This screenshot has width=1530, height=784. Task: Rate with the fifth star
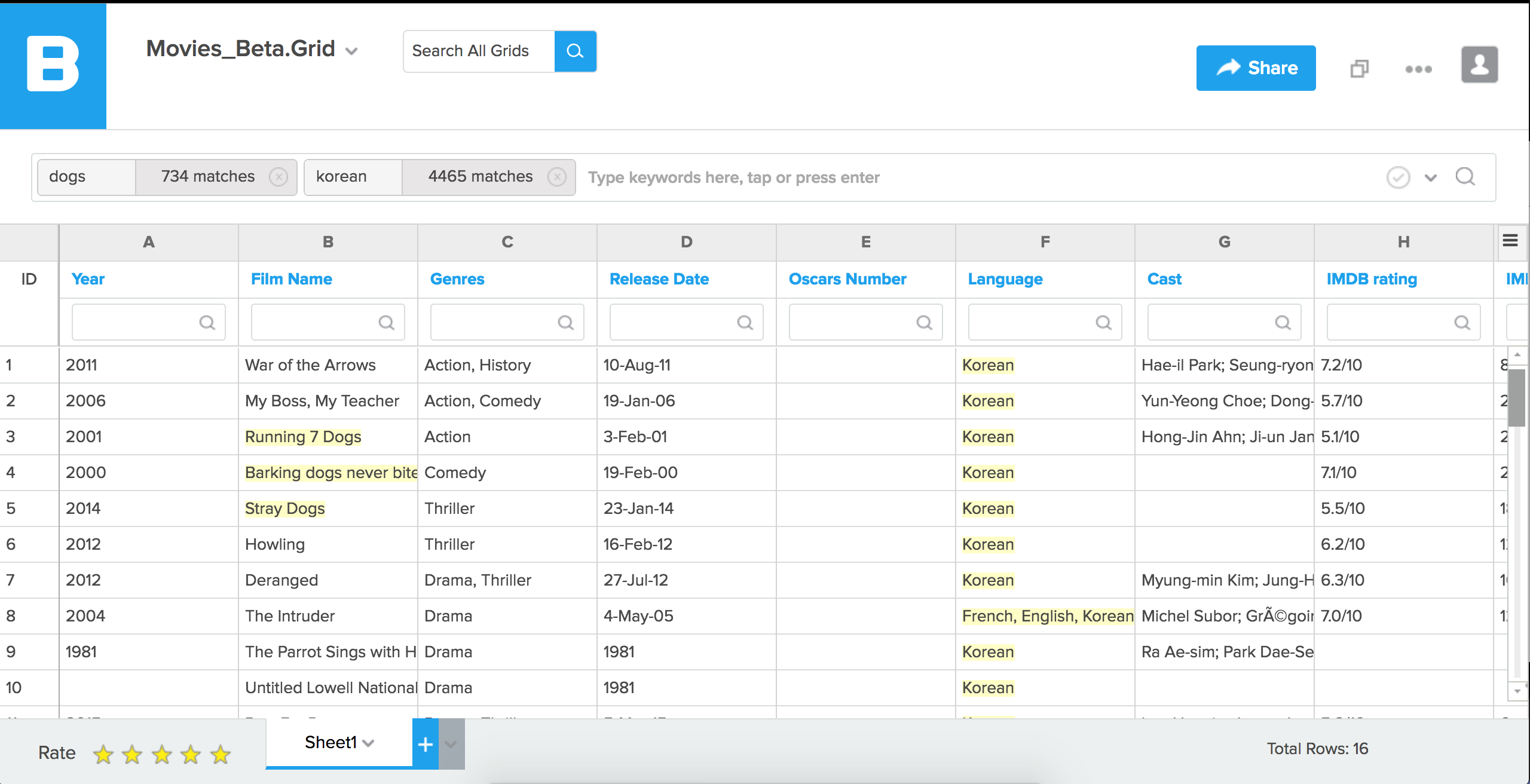[x=221, y=754]
